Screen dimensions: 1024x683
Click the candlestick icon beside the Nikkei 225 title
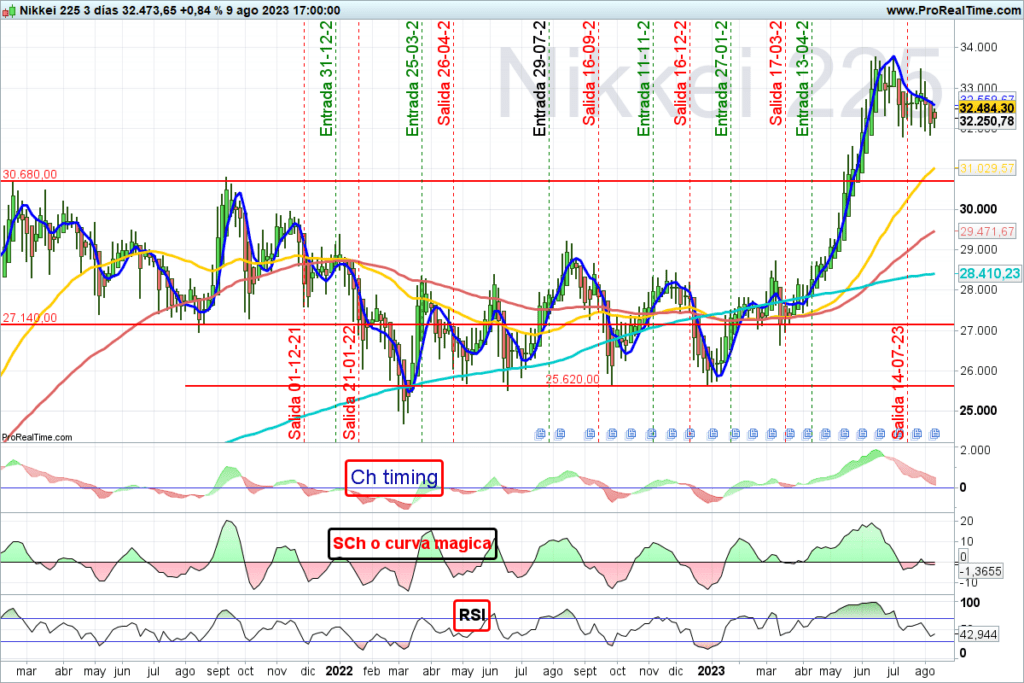click(8, 10)
